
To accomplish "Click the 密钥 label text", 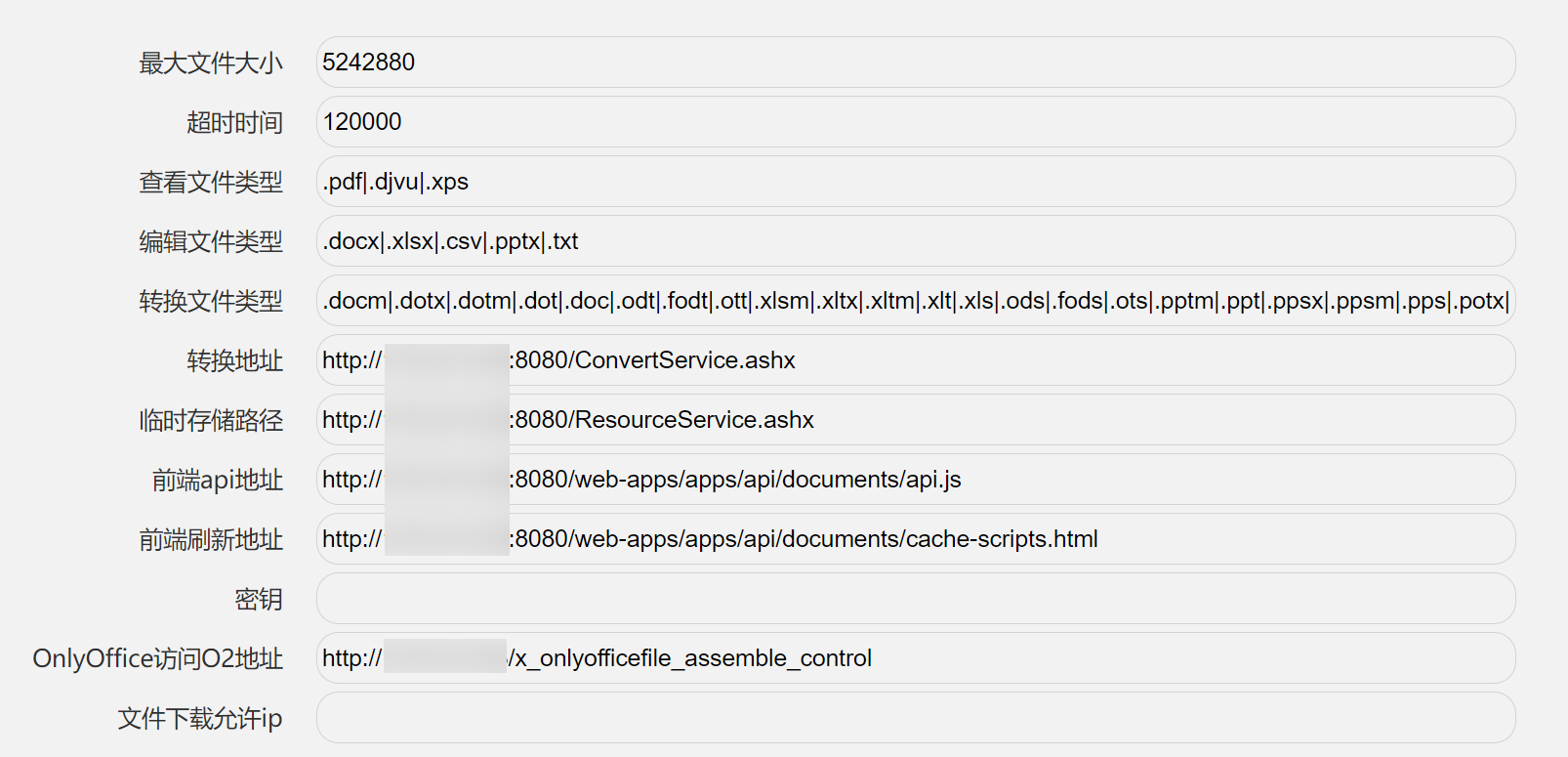I will [x=259, y=600].
